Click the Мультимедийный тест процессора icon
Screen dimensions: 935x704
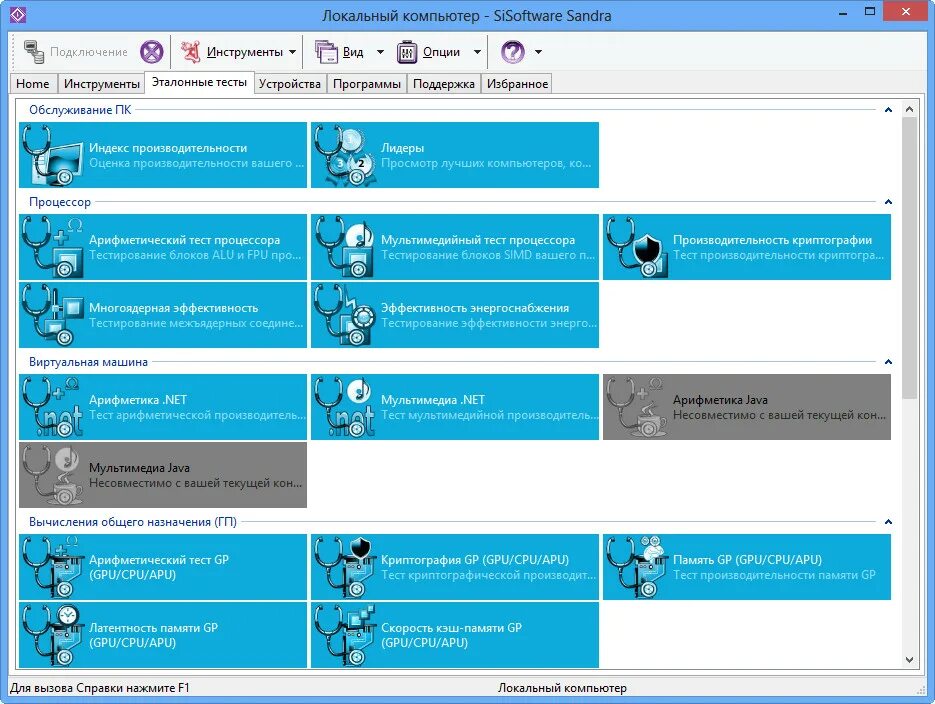tap(345, 247)
